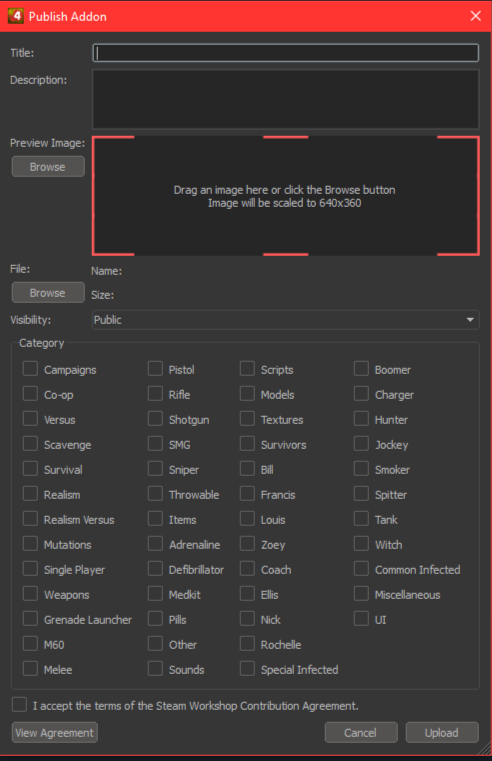Click Browse under Preview Image
Viewport: 492px width, 761px height.
tap(48, 166)
